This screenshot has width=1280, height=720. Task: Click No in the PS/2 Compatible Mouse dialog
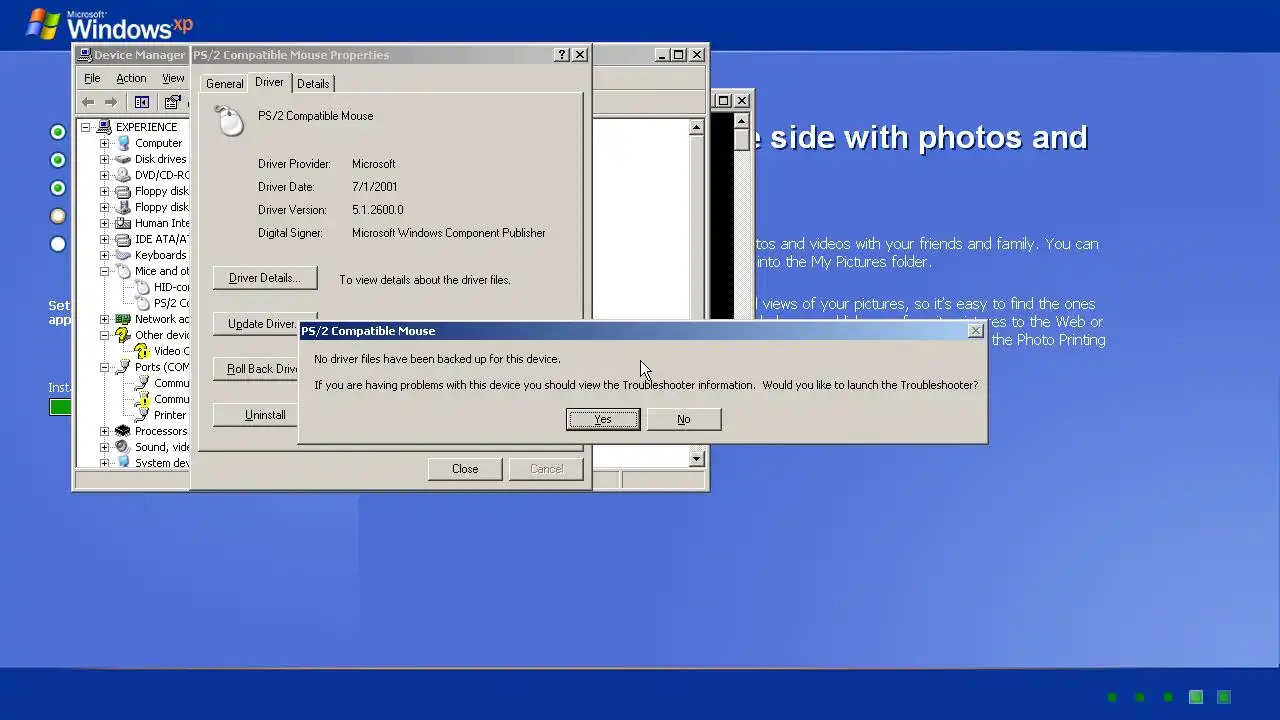684,419
